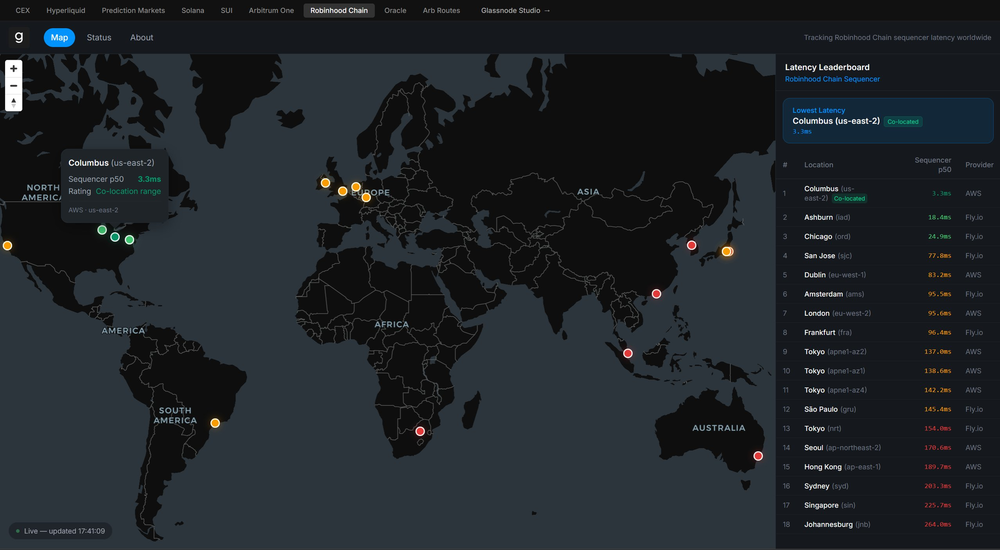Select the red Singapore map marker
Image resolution: width=1000 pixels, height=550 pixels.
pos(628,353)
